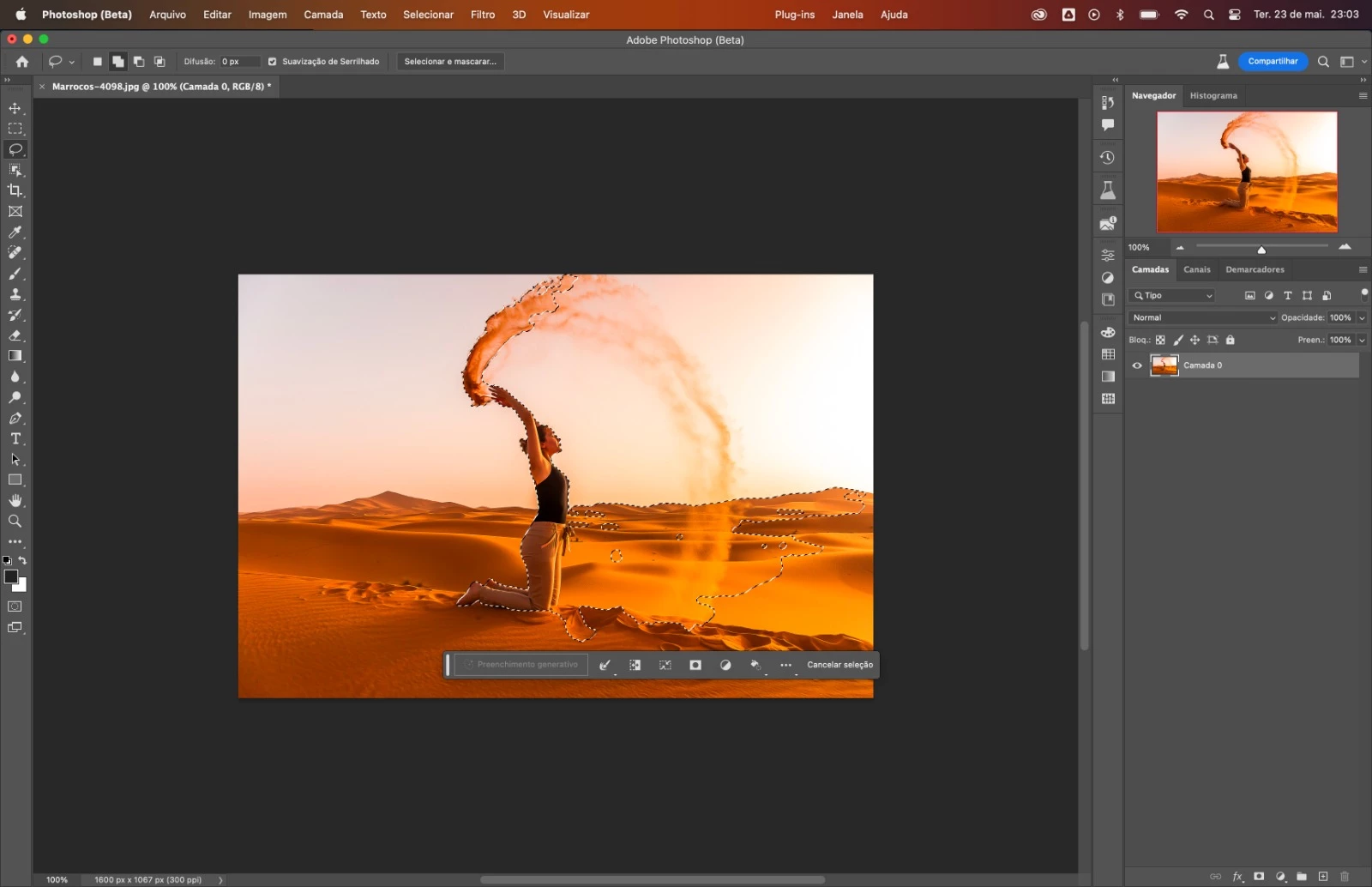Open the Filtro menu
This screenshot has height=887, width=1372.
(483, 15)
